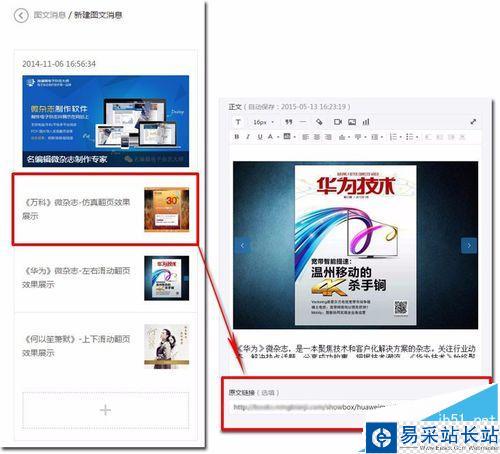Insert a video using the camera icon
Image resolution: width=500 pixels, height=454 pixels.
(338, 122)
